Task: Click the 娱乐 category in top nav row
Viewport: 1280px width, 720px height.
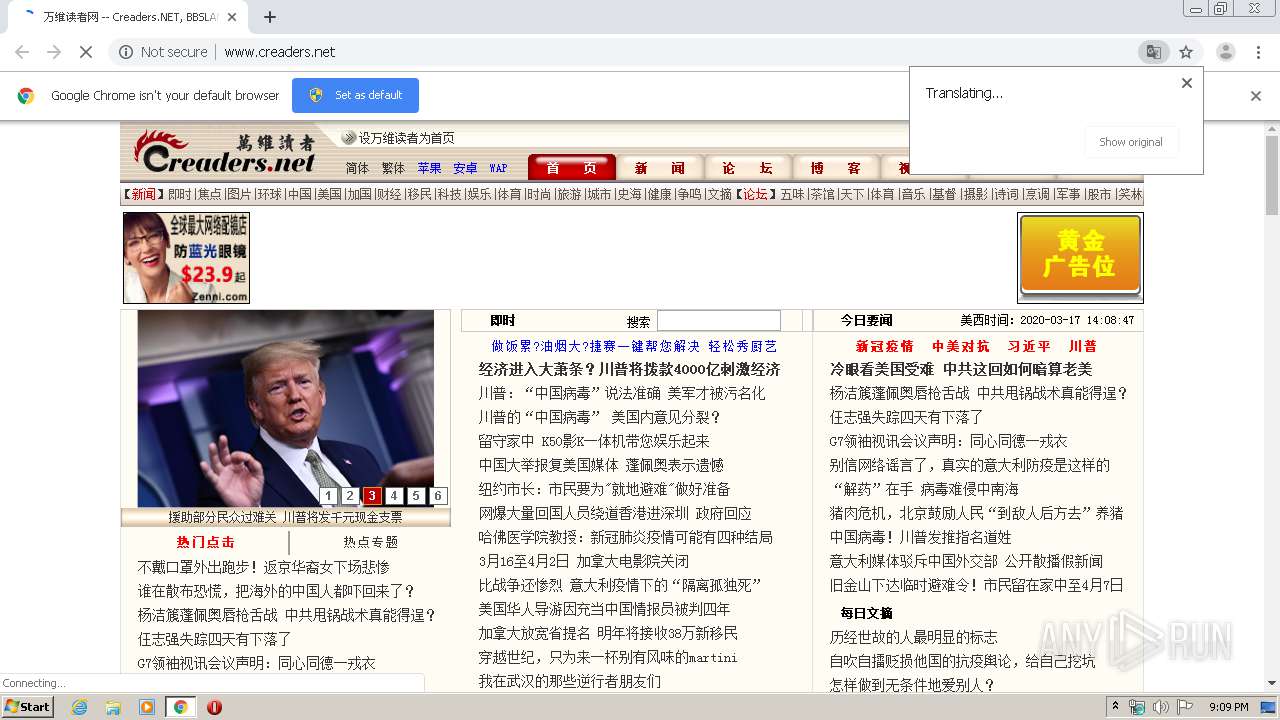Action: pyautogui.click(x=479, y=194)
